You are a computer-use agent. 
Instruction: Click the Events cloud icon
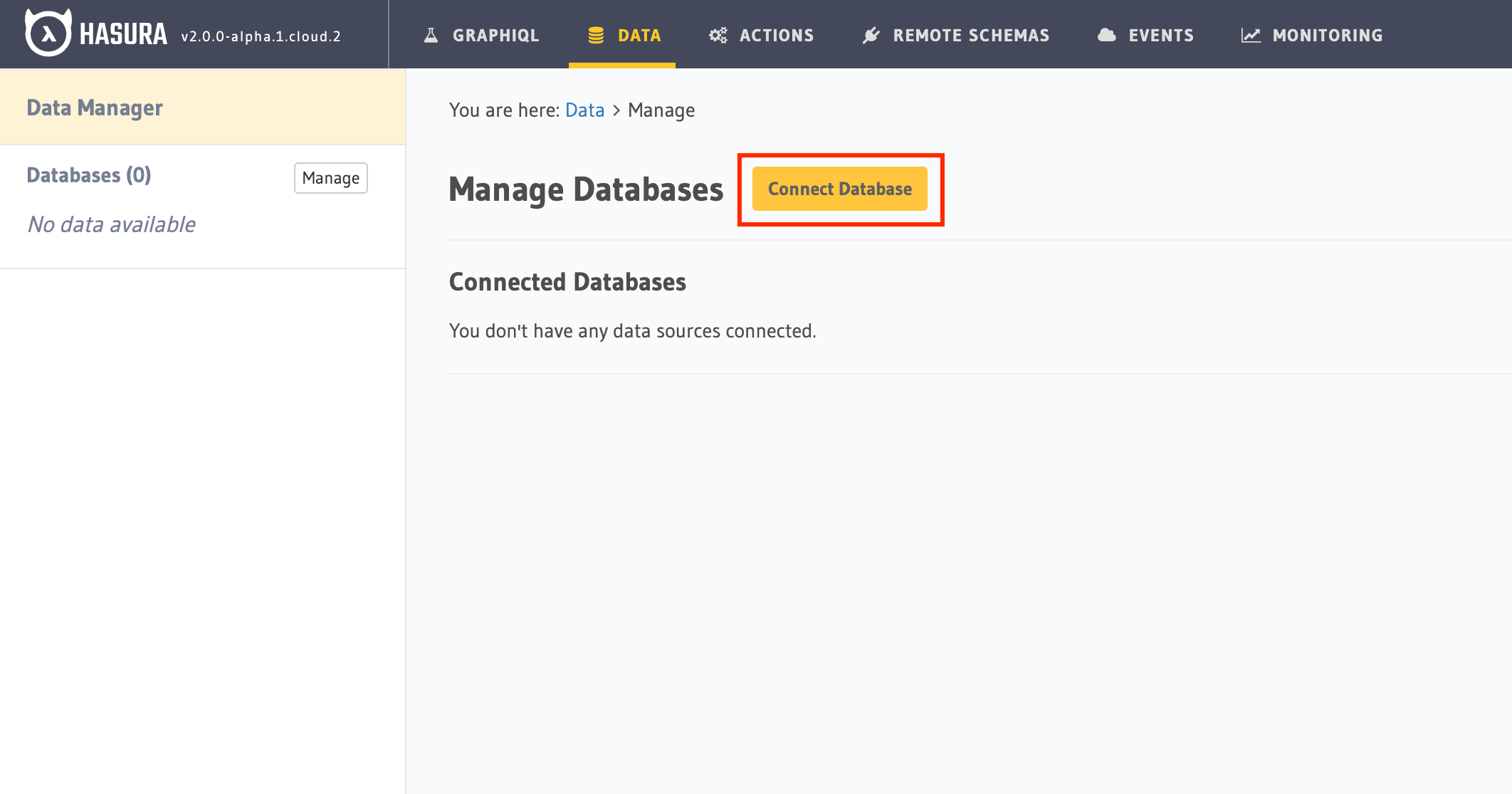pos(1106,35)
